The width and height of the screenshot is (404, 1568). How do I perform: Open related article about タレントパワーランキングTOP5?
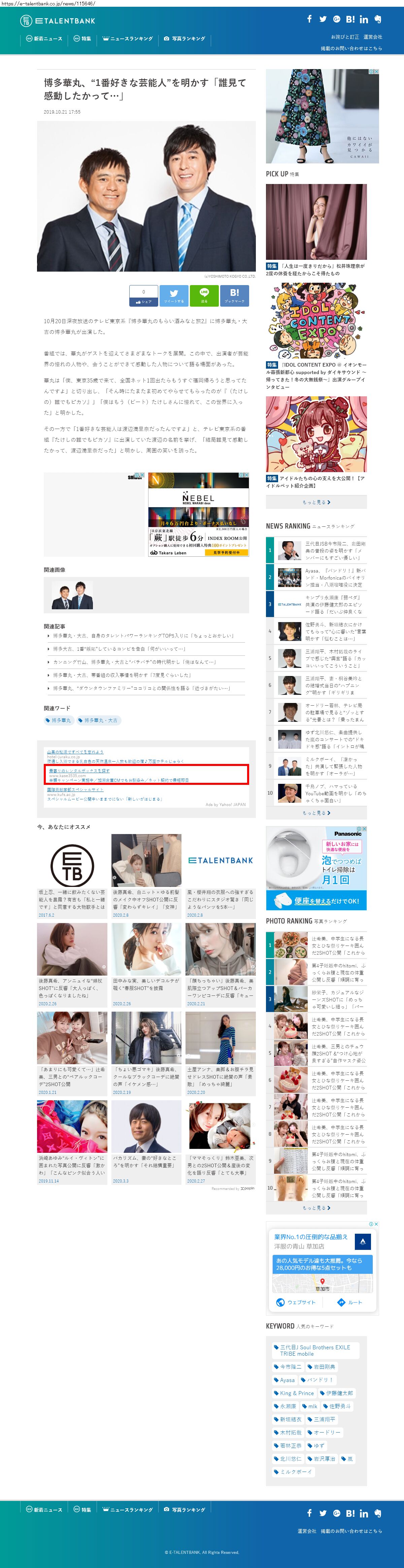(x=143, y=636)
